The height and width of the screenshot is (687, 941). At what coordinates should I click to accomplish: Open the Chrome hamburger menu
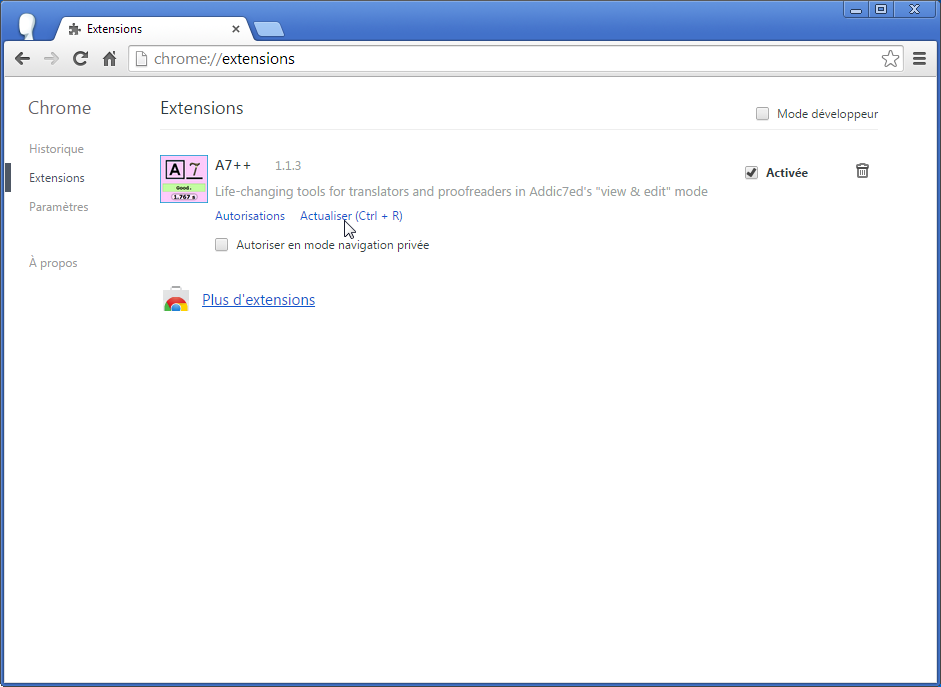click(920, 59)
